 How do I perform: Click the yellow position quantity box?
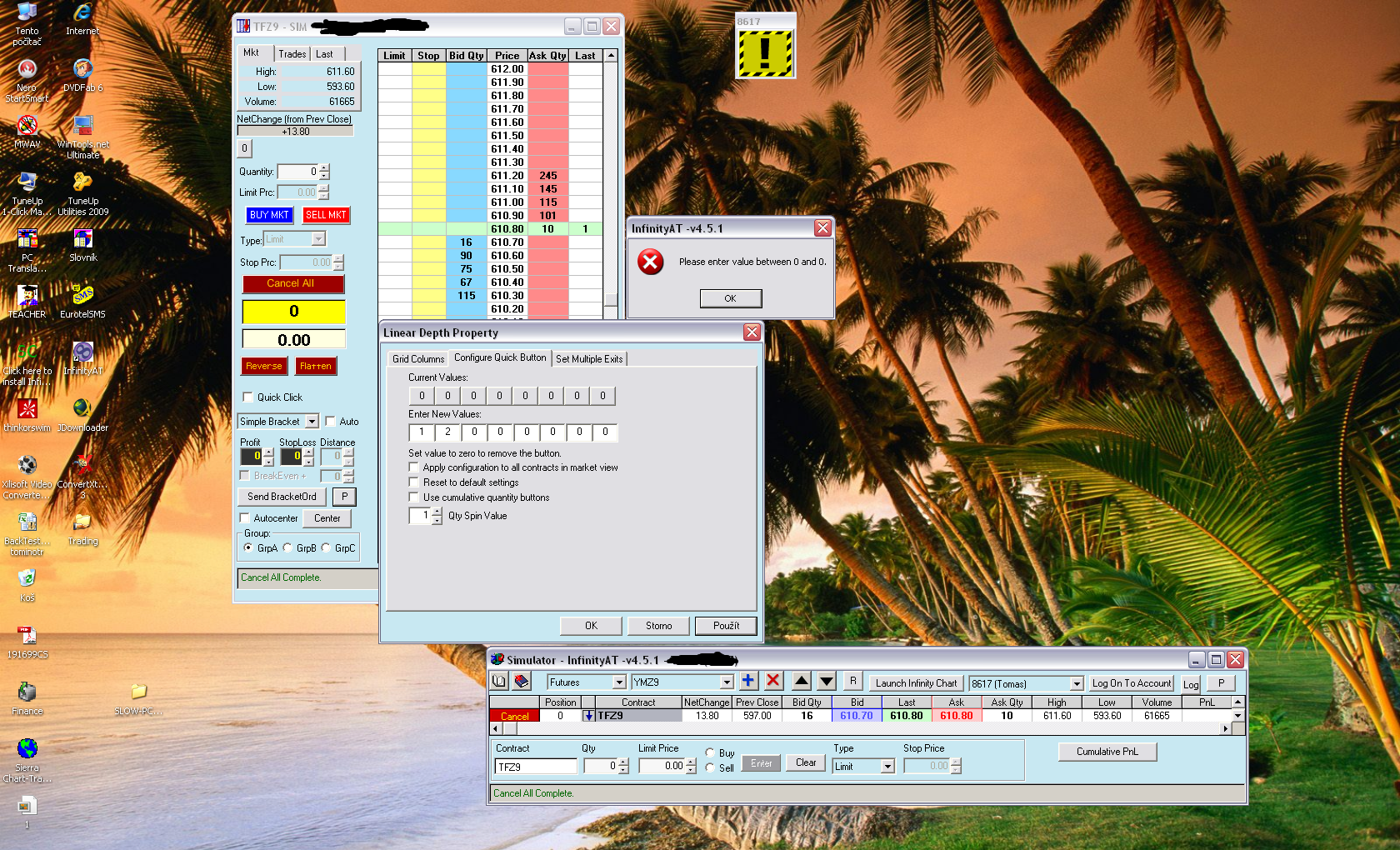293,312
